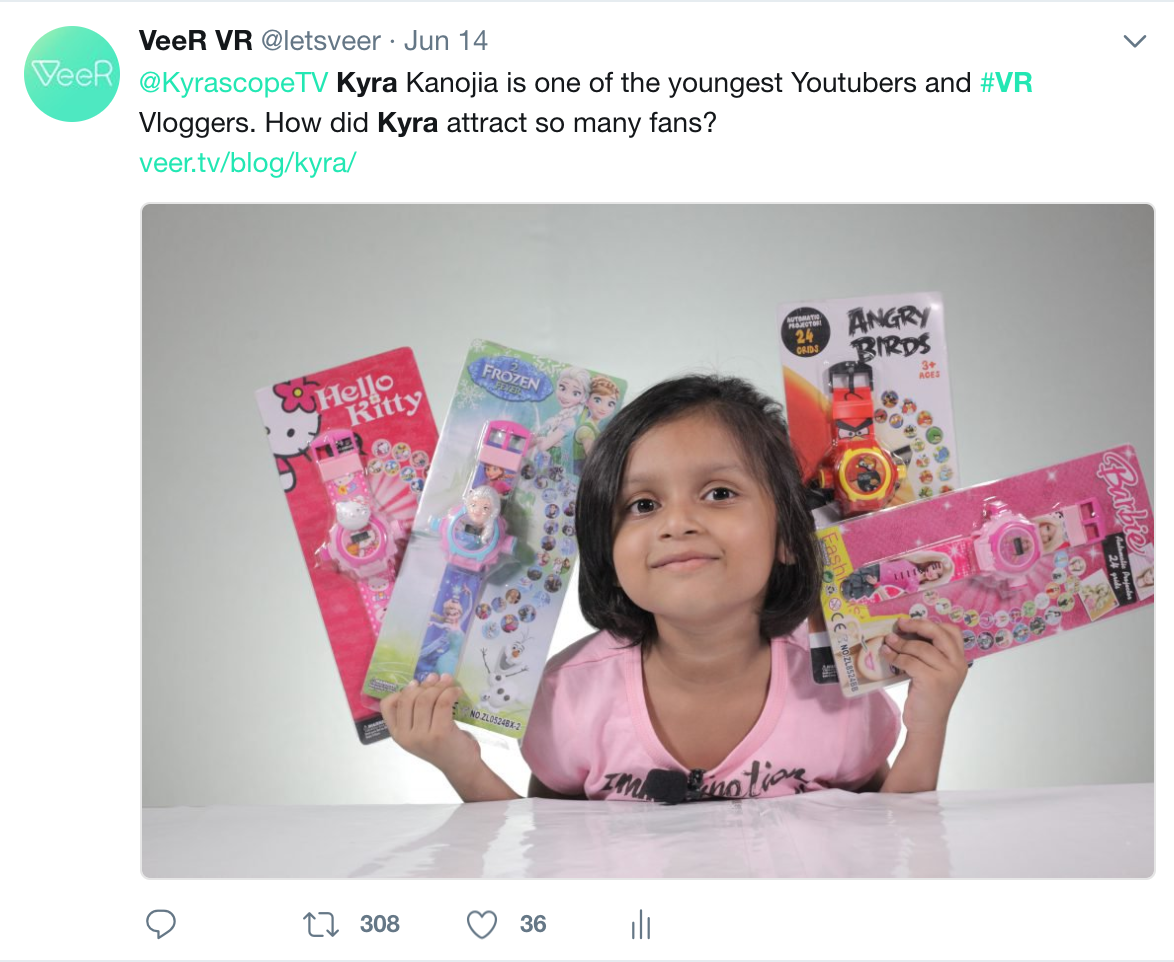Follow the #VR hashtag link

pyautogui.click(x=1006, y=82)
